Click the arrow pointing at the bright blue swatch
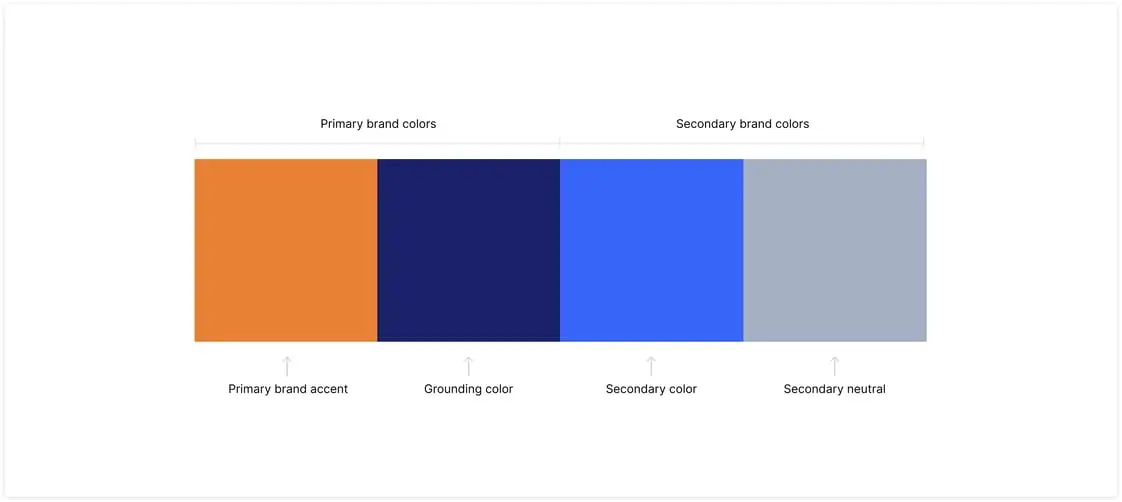This screenshot has width=1122, height=502. [651, 366]
